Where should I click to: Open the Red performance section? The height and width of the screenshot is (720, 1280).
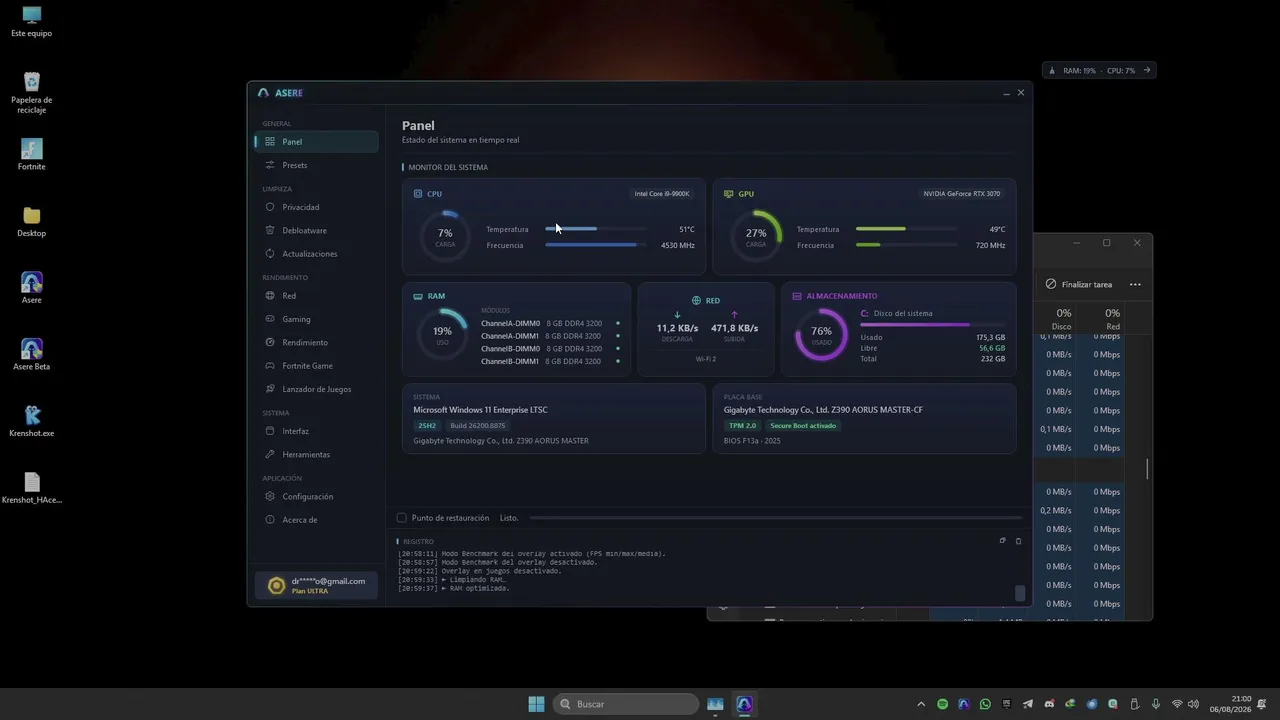(316, 296)
